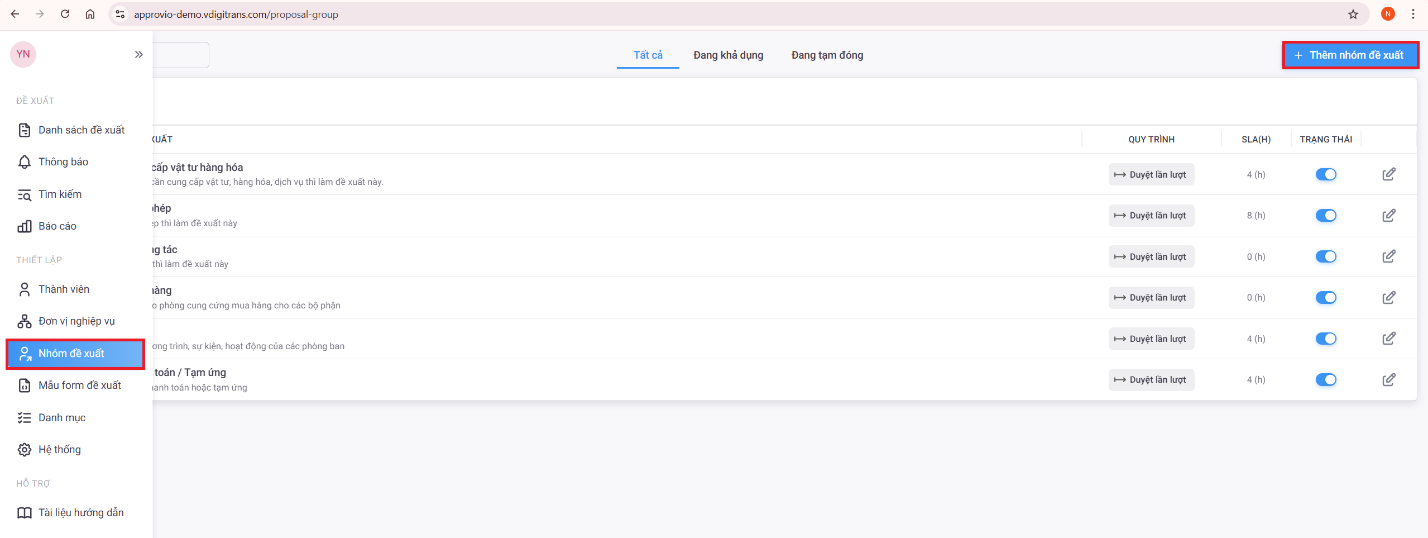The image size is (1428, 538).
Task: Collapse the sidebar with double chevron
Action: [139, 55]
